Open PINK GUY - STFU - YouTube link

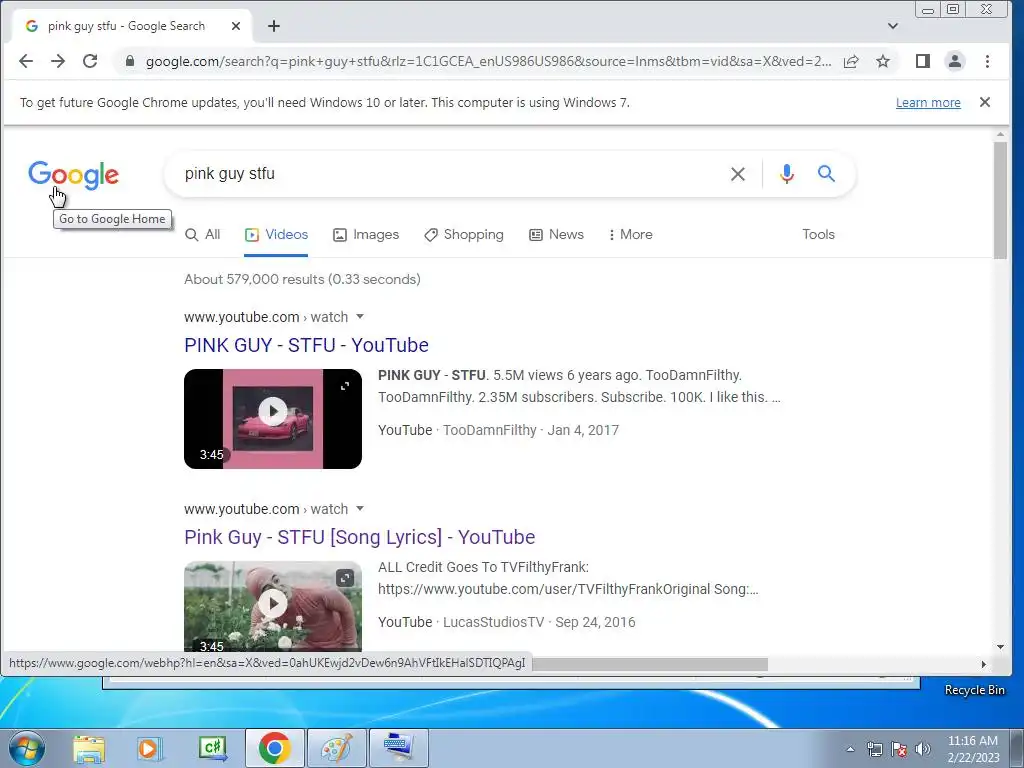tap(306, 345)
